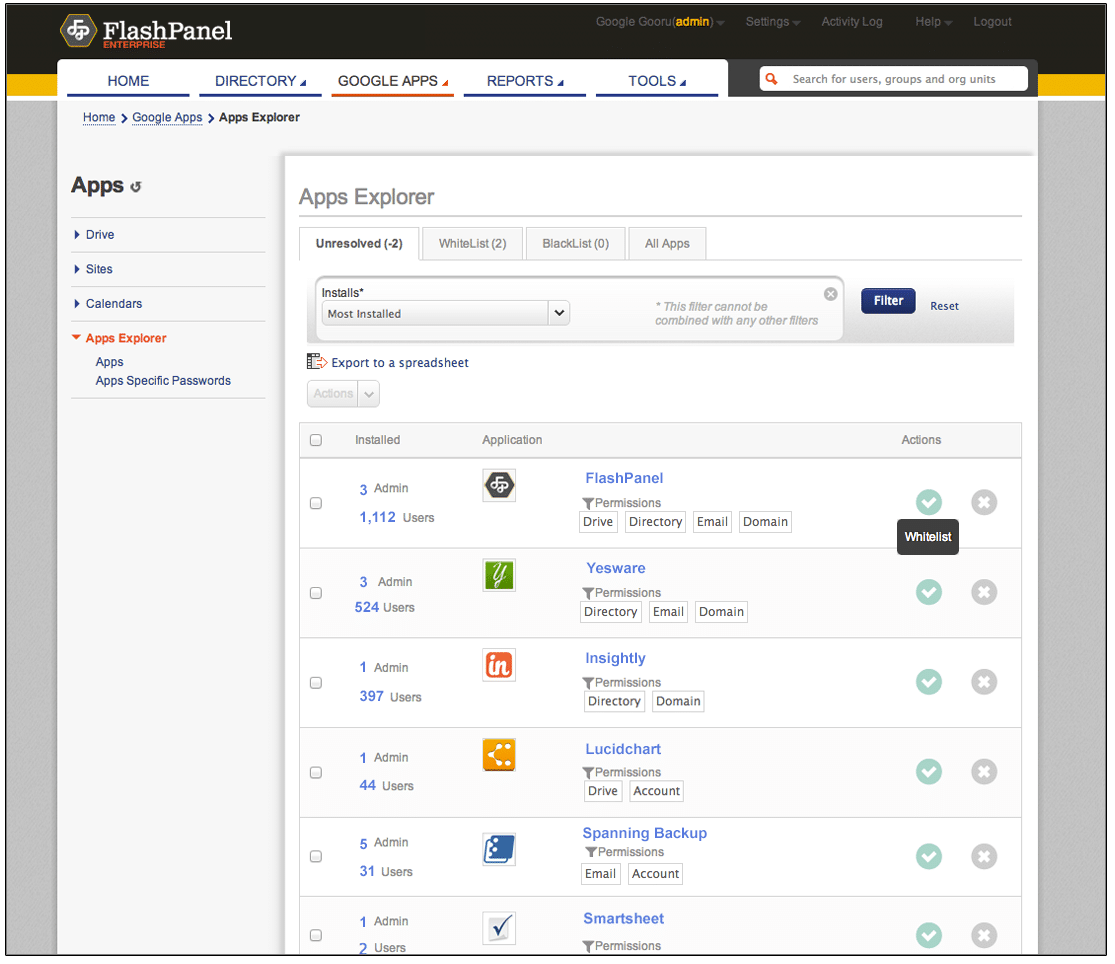Open Apps Specific Passwords sidebar link
The width and height of the screenshot is (1115, 964).
pyautogui.click(x=164, y=381)
